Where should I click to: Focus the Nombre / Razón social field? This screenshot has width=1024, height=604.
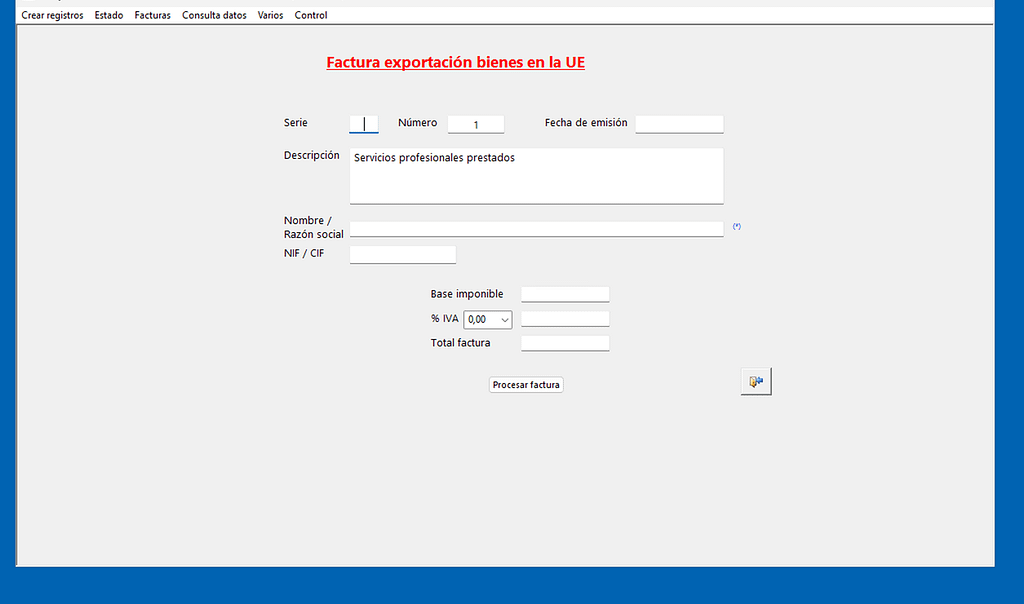point(536,229)
